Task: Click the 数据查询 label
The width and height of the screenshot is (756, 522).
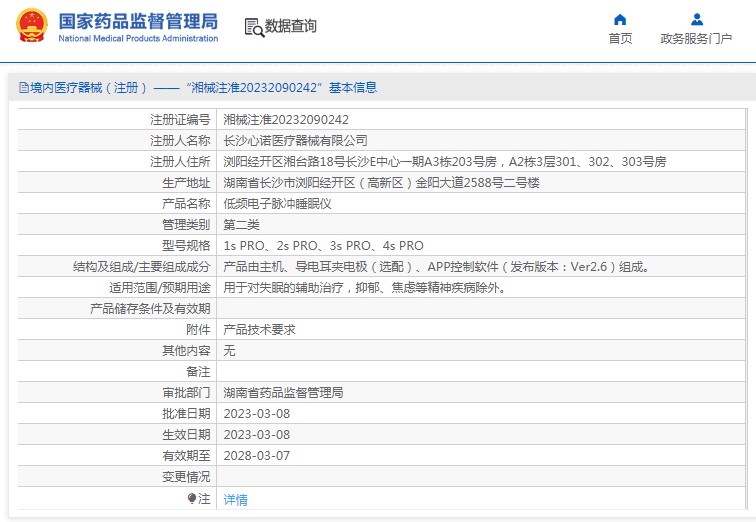Action: click(291, 26)
